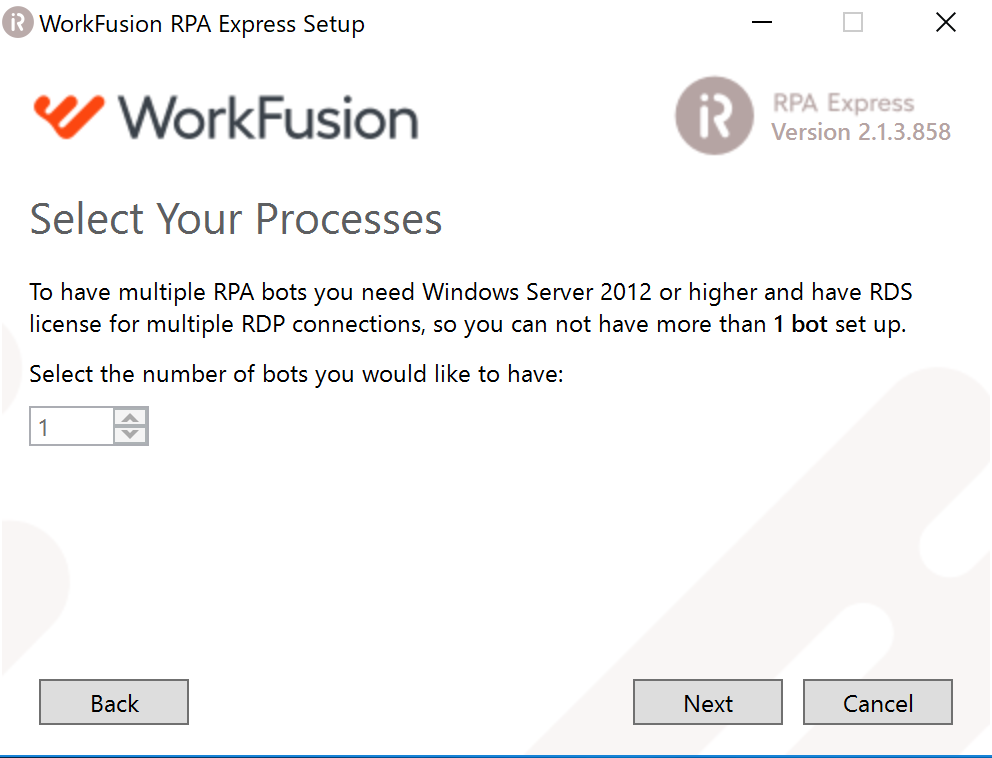Click the WorkFusion RPA Express Setup title text
This screenshot has width=992, height=758.
click(x=200, y=23)
